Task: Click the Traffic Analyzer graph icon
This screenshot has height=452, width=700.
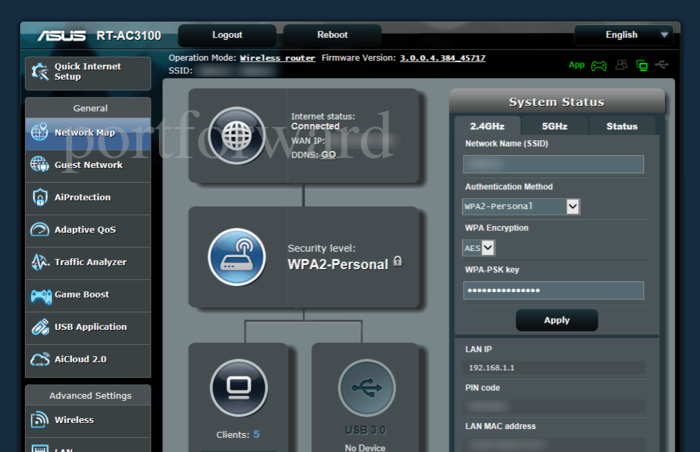Action: pos(40,262)
